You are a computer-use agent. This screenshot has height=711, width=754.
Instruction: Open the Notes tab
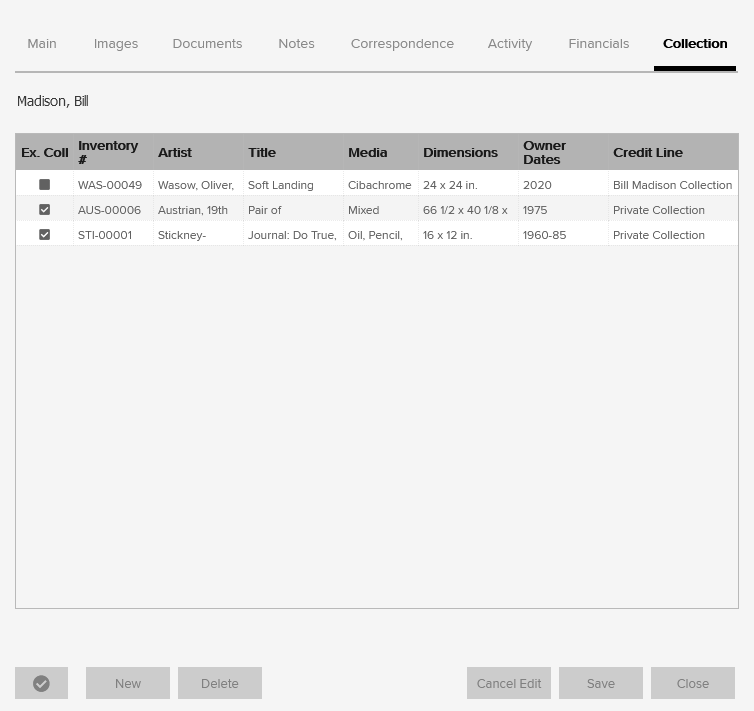pos(296,44)
